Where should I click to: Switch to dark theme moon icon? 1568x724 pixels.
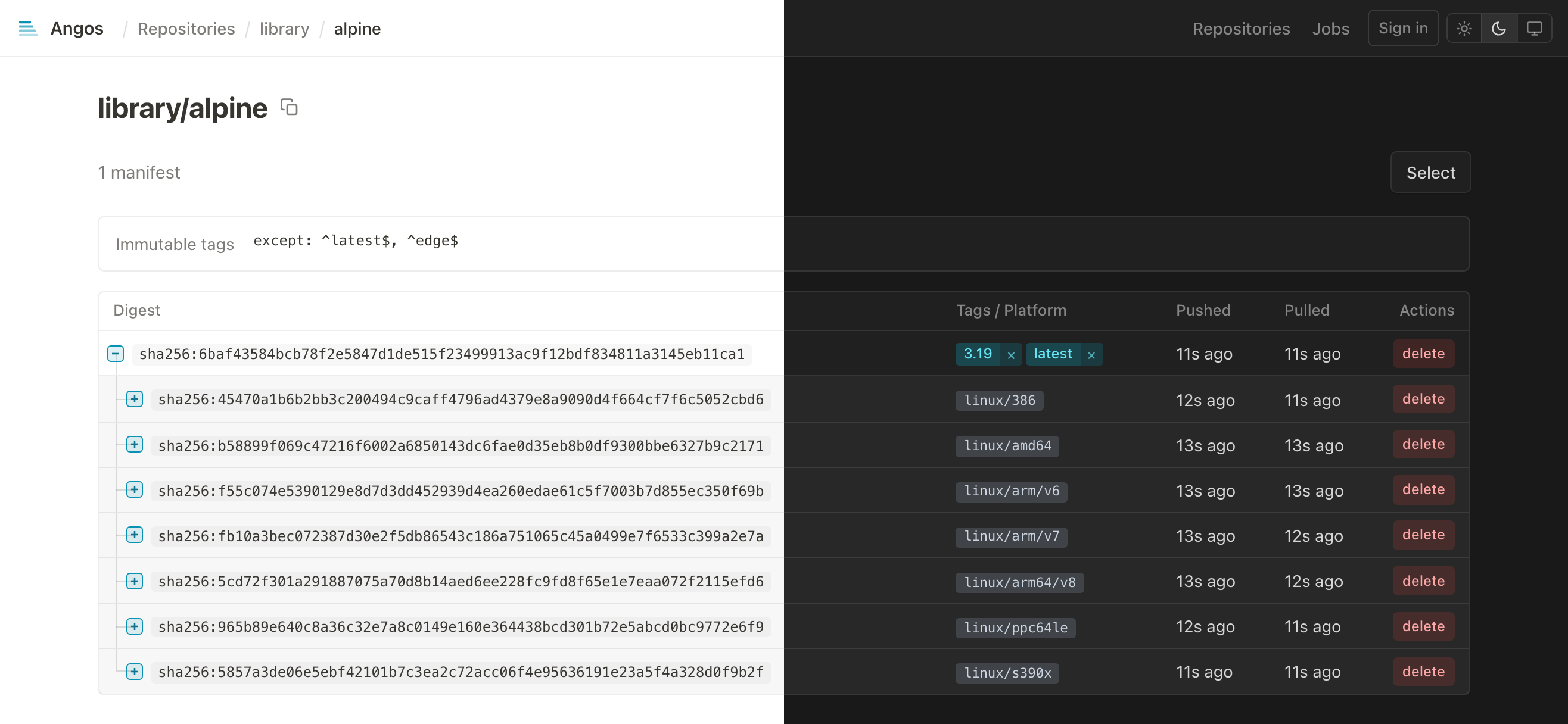point(1499,29)
